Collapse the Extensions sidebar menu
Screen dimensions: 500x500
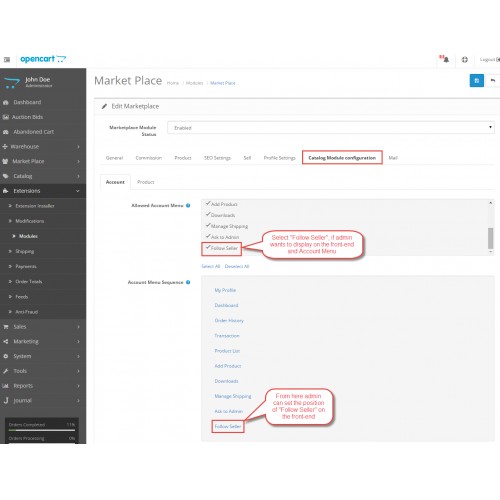pos(43,191)
